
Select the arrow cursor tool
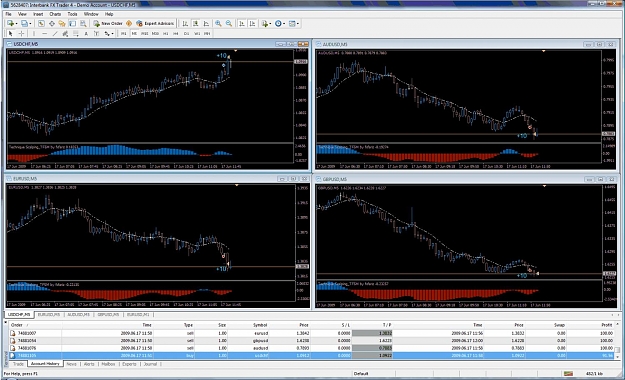coord(10,33)
